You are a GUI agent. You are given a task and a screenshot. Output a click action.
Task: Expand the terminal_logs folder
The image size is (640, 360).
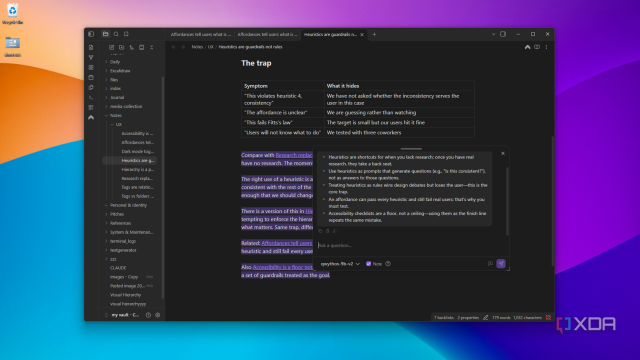pyautogui.click(x=123, y=241)
